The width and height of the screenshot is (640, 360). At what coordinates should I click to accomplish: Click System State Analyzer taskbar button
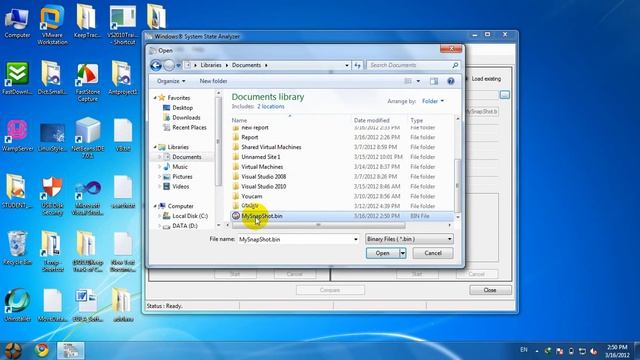point(70,350)
